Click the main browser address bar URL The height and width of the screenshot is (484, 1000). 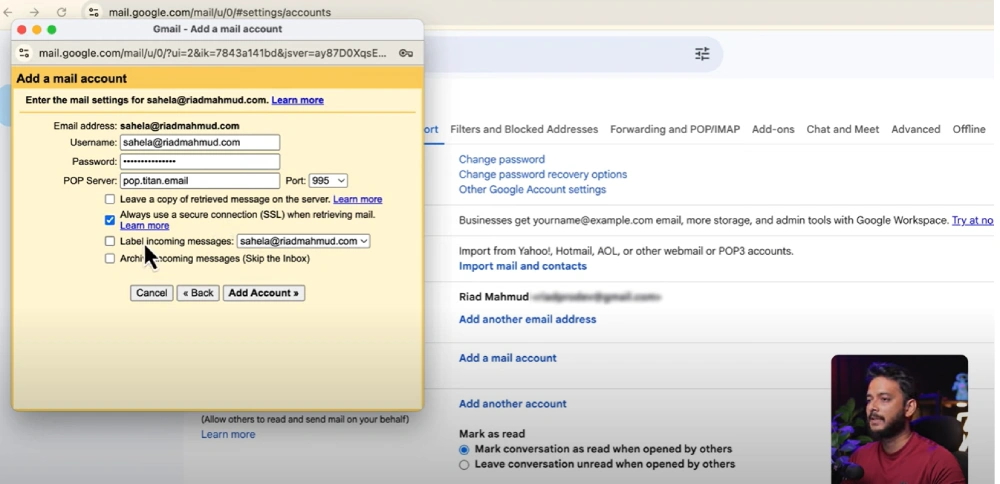tap(220, 12)
